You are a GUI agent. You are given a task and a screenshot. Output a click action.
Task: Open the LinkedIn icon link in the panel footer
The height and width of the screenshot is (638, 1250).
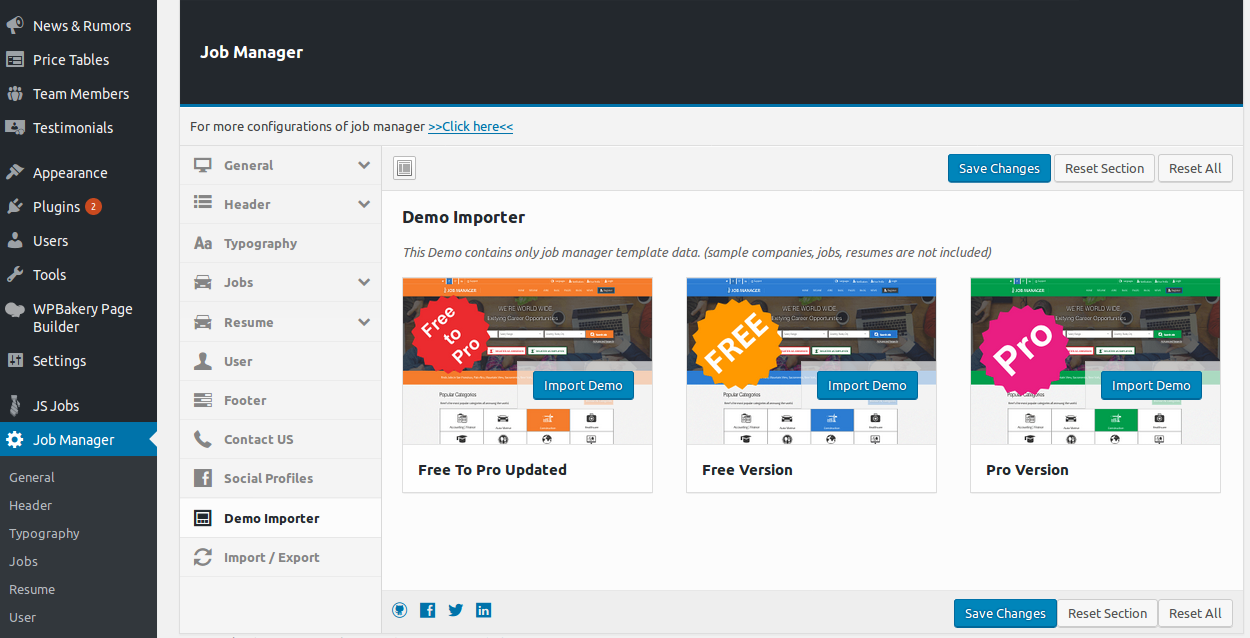[x=484, y=610]
